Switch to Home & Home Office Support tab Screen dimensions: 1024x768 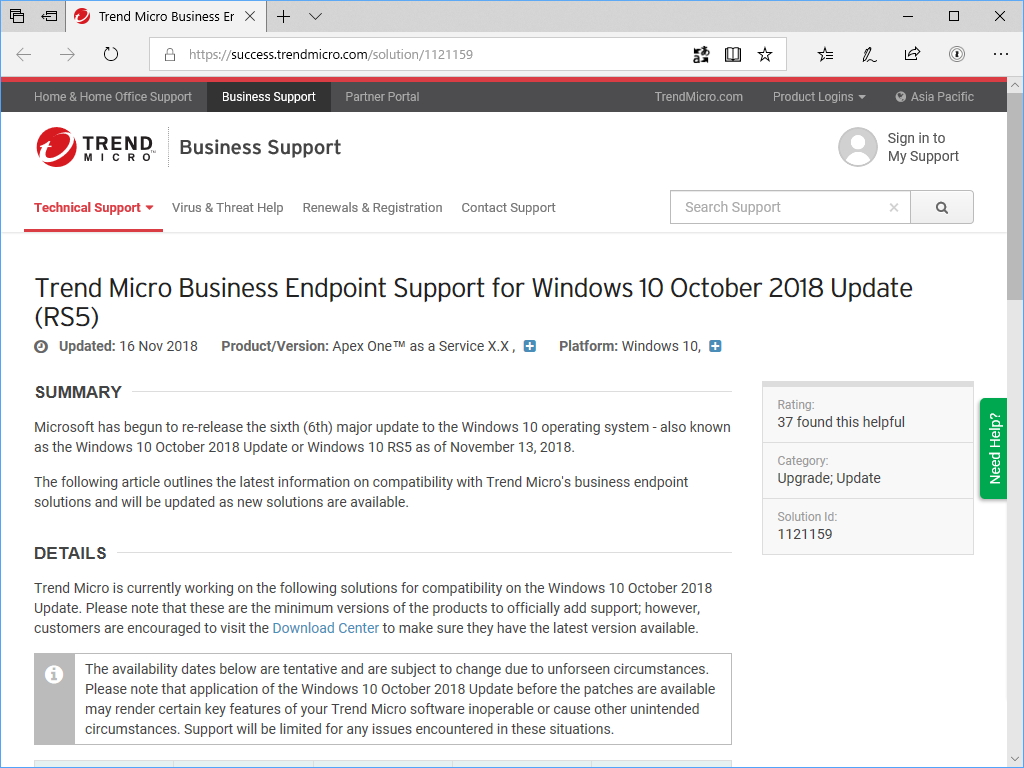pos(113,97)
